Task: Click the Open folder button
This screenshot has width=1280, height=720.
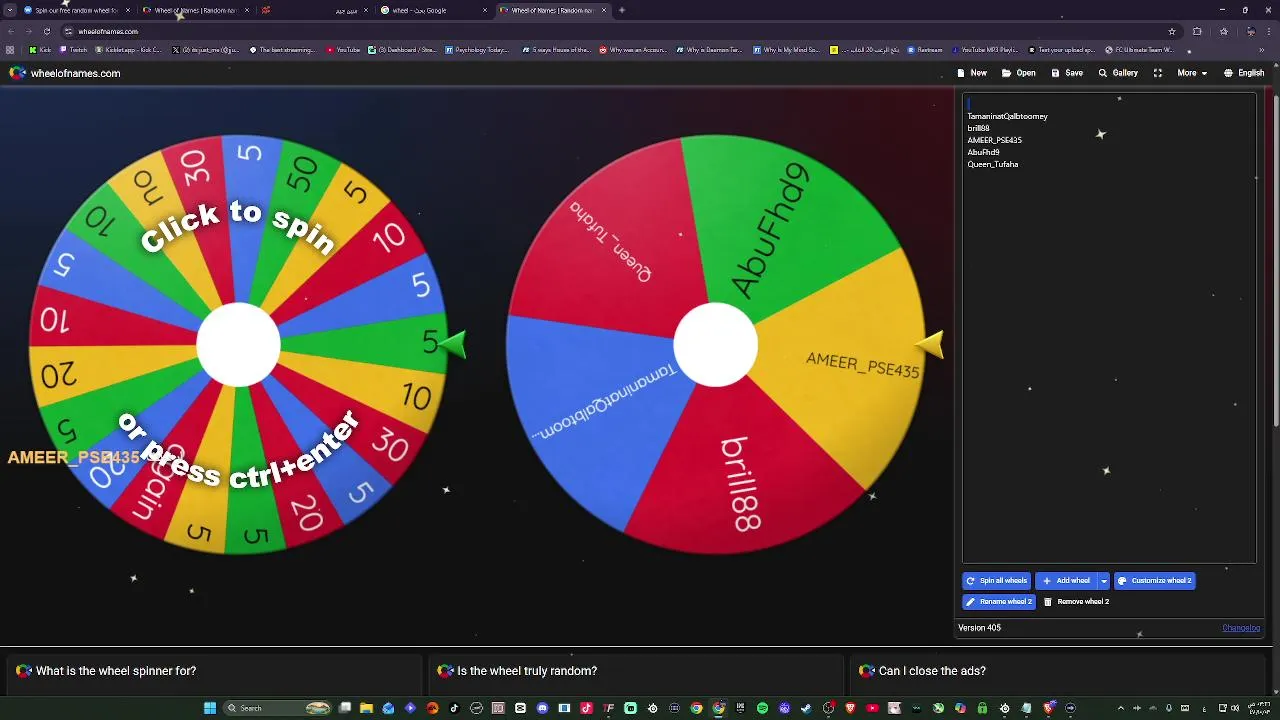Action: (1019, 73)
